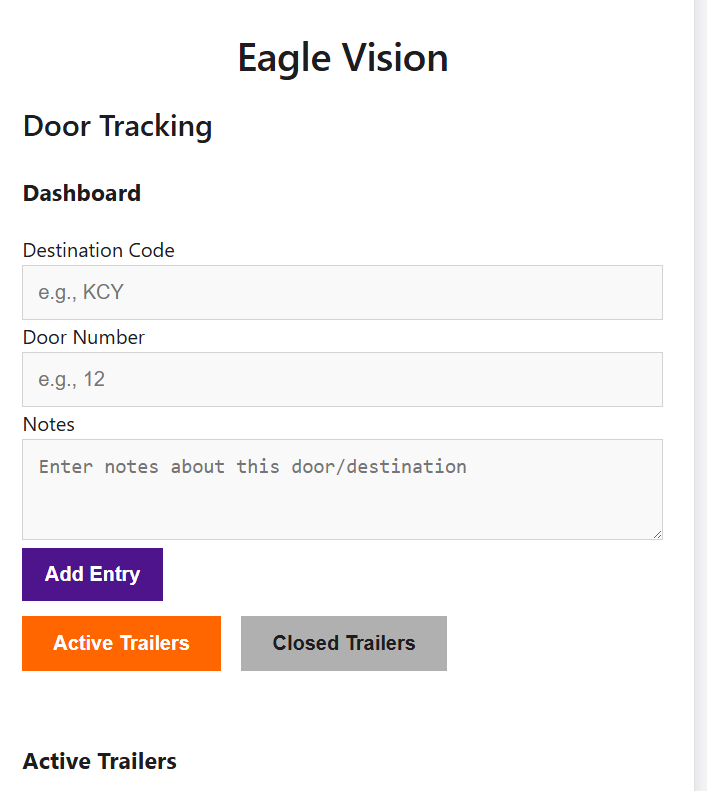The height and width of the screenshot is (791, 707).
Task: Switch to the Active Trailers tab
Action: click(122, 643)
